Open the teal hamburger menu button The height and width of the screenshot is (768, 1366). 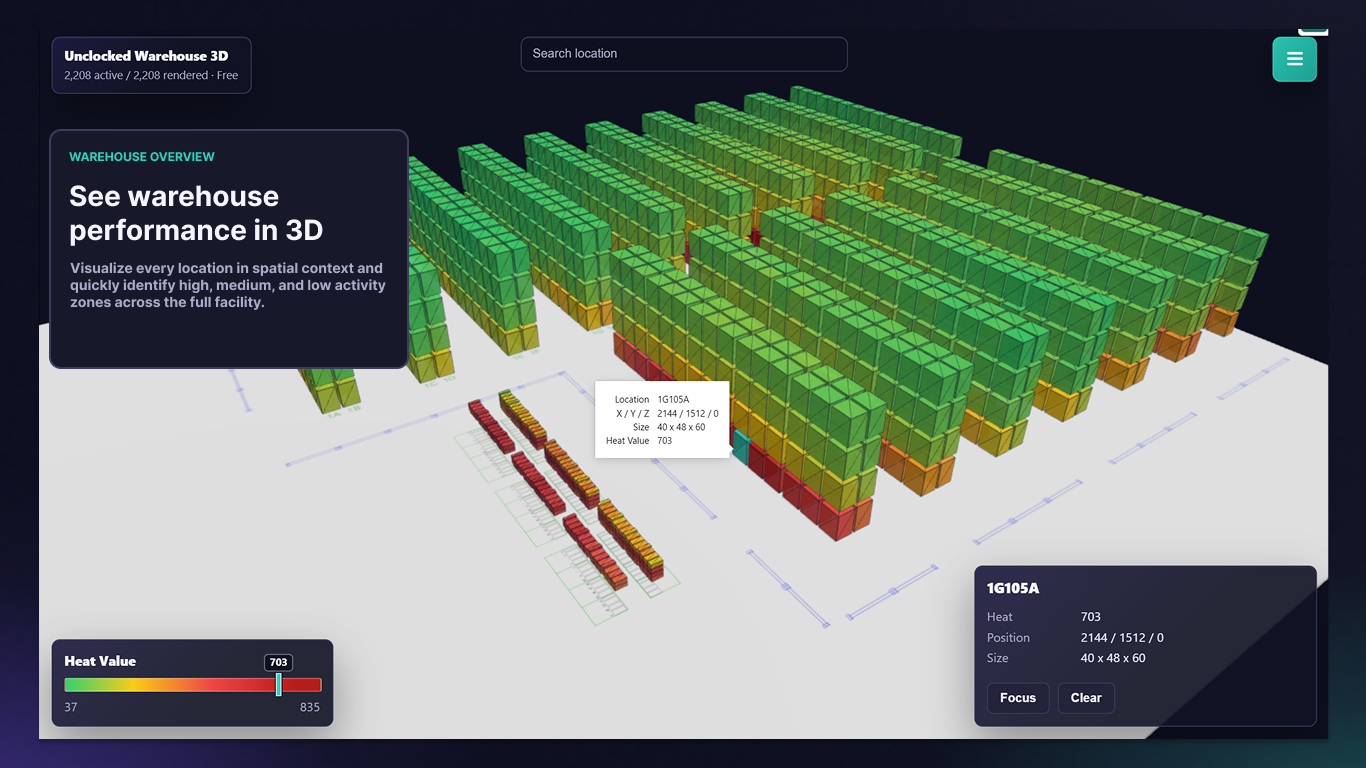(x=1294, y=59)
